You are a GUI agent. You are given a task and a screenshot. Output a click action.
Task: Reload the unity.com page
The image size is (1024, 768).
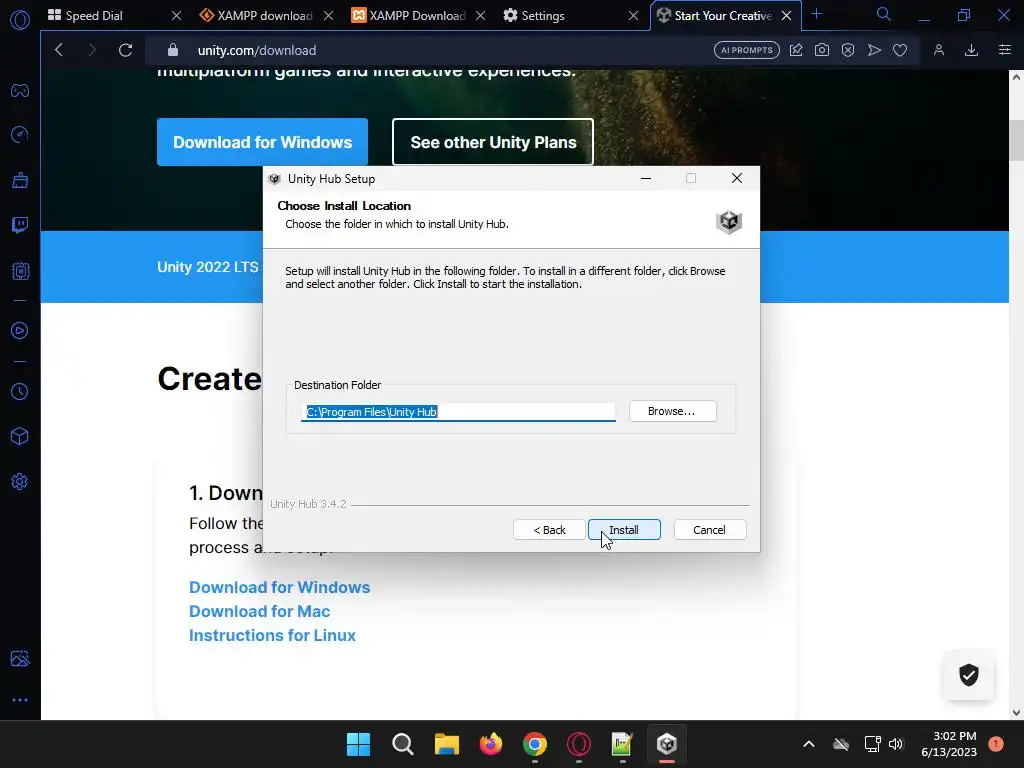tap(125, 50)
